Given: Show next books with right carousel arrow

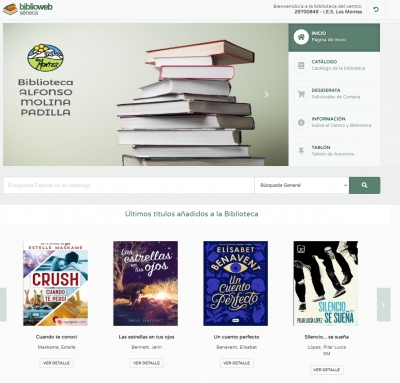Looking at the screenshot, I should 383,304.
